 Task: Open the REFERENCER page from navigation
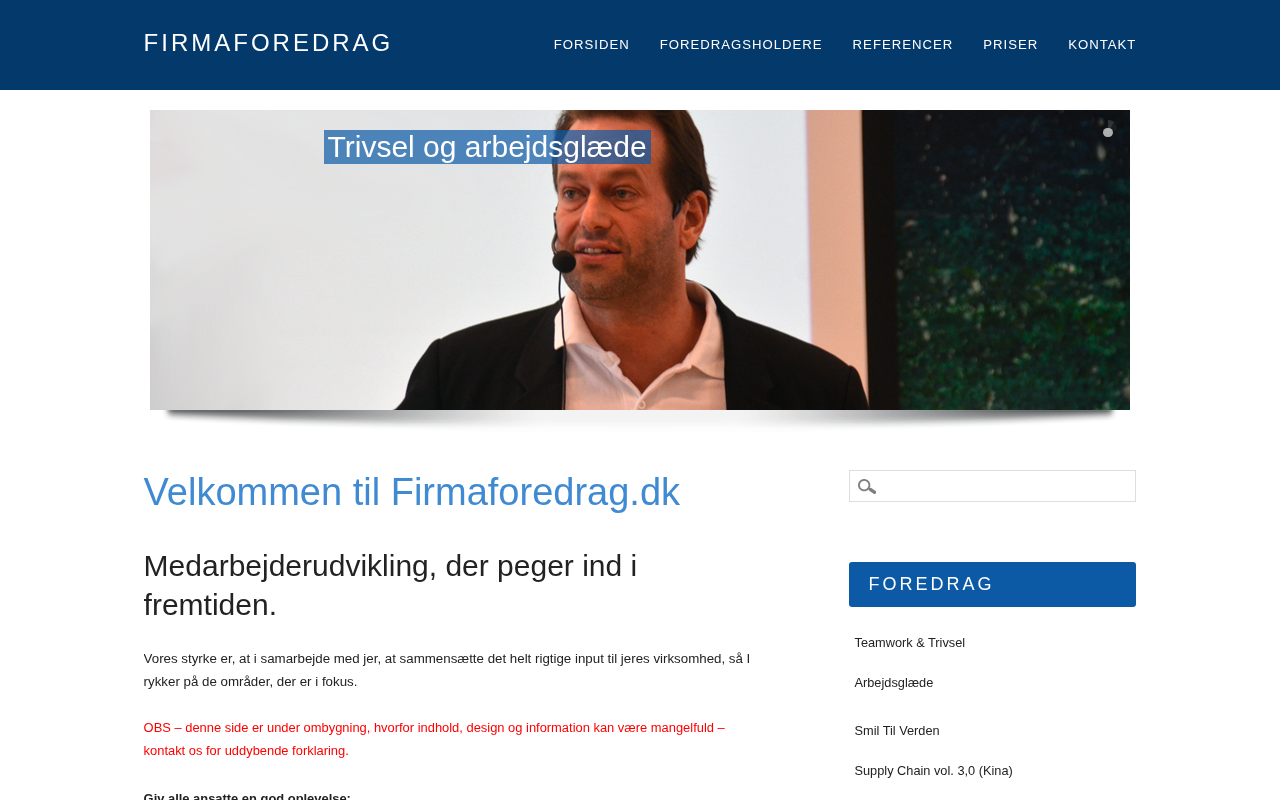tap(903, 45)
